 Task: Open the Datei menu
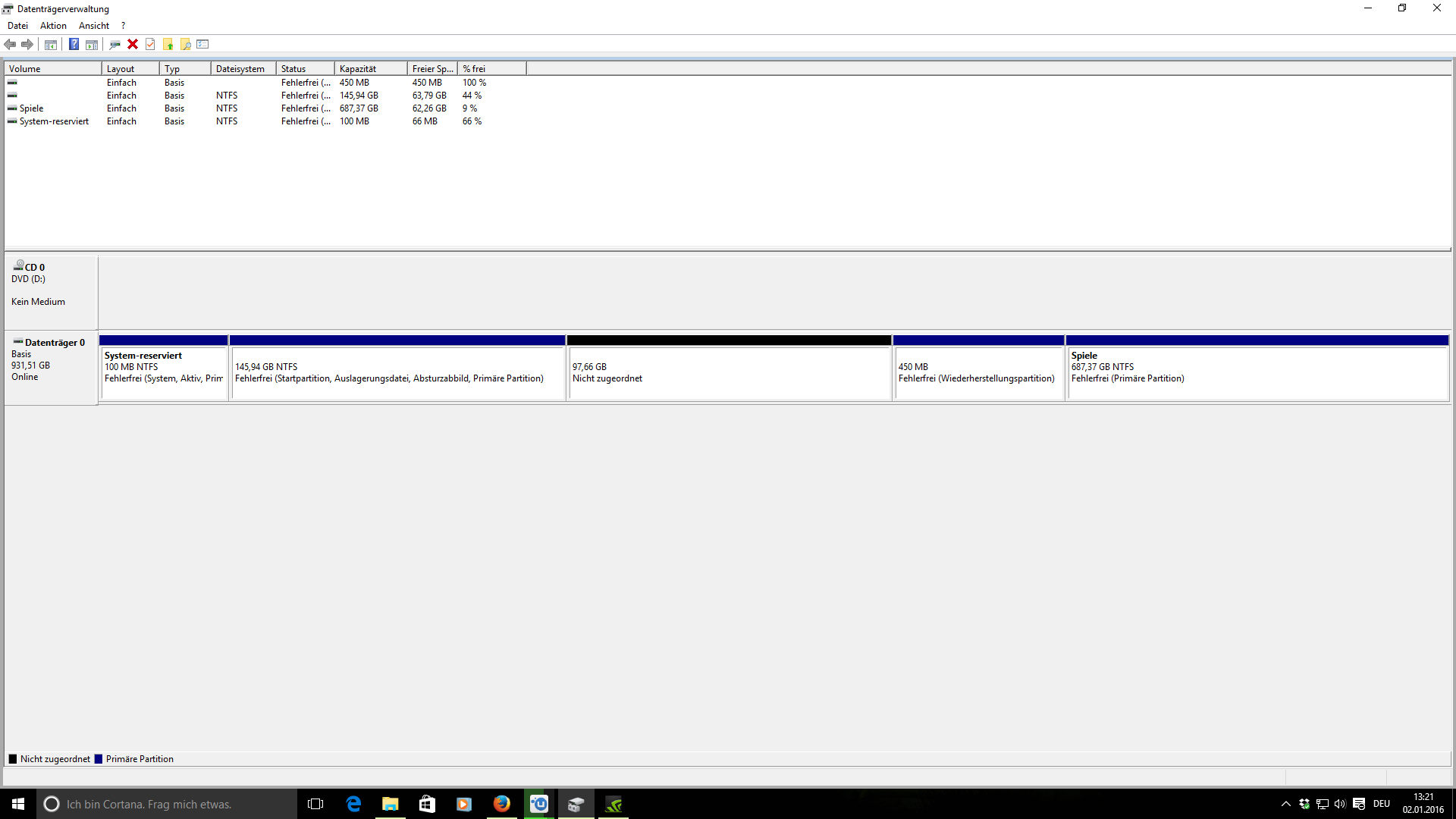coord(17,26)
